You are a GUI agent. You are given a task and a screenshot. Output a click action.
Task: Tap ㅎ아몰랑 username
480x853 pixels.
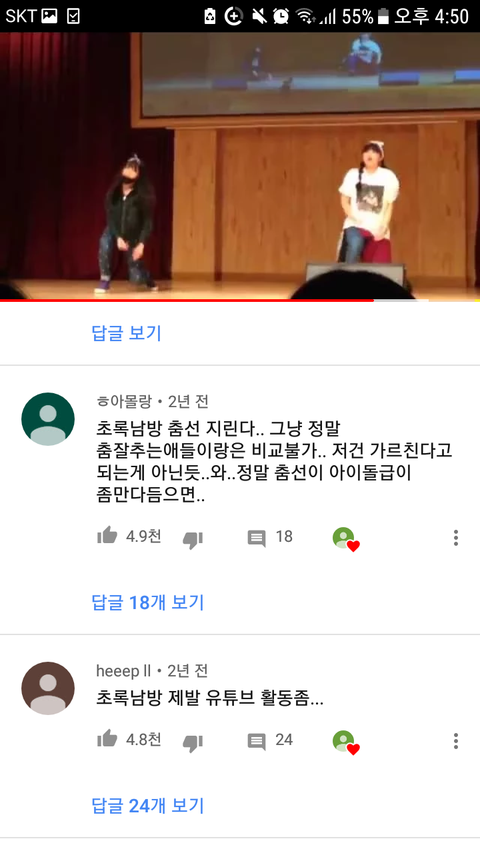click(x=124, y=401)
